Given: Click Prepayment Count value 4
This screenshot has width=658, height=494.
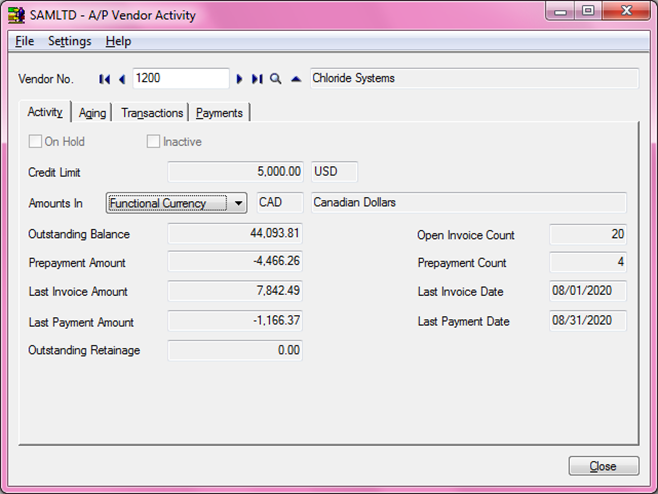Looking at the screenshot, I should pos(588,262).
